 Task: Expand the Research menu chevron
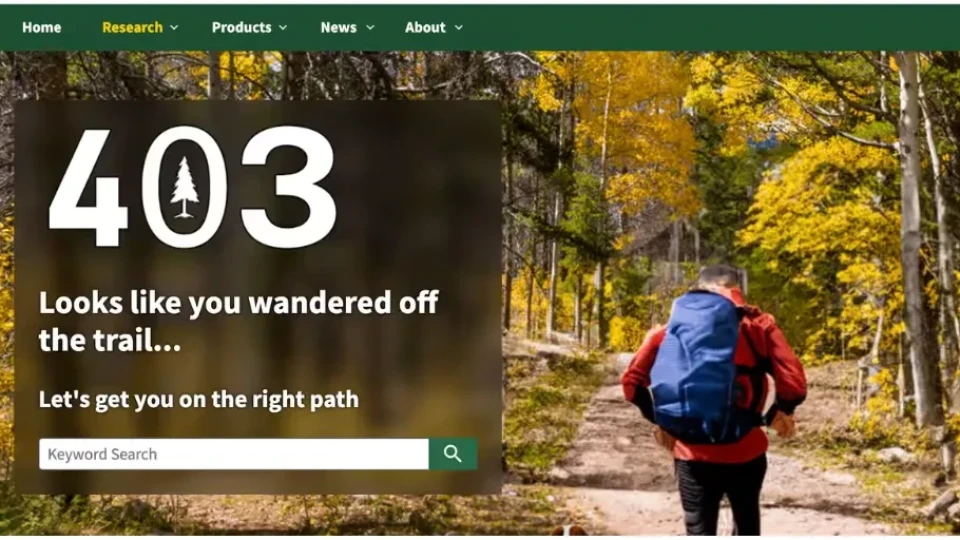click(x=174, y=28)
